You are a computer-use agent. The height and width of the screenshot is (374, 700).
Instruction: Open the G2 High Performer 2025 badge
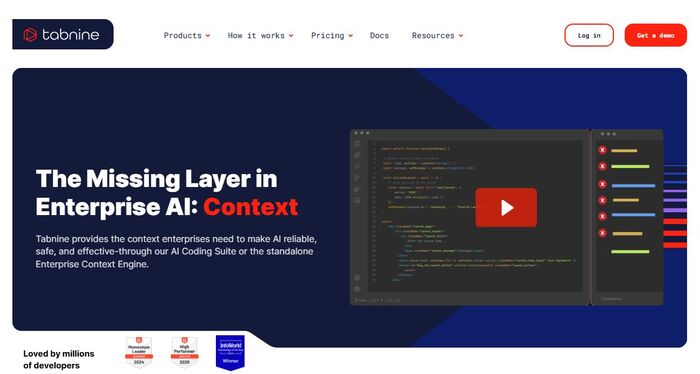(x=184, y=352)
